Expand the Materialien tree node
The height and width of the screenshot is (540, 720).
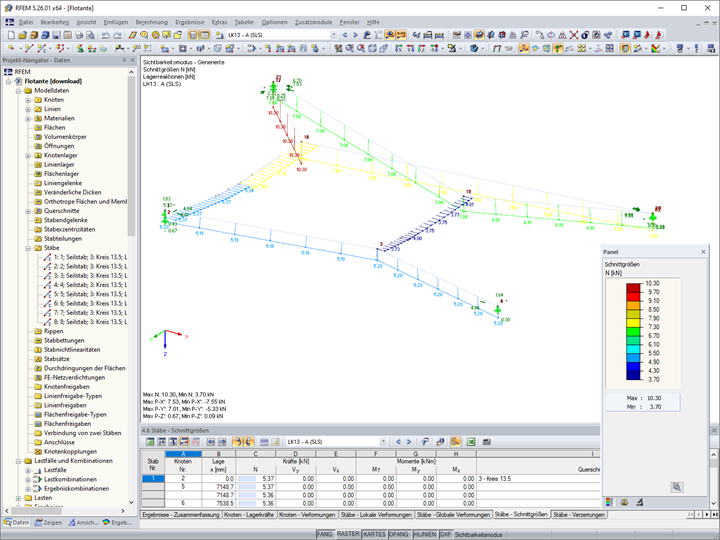click(x=28, y=118)
